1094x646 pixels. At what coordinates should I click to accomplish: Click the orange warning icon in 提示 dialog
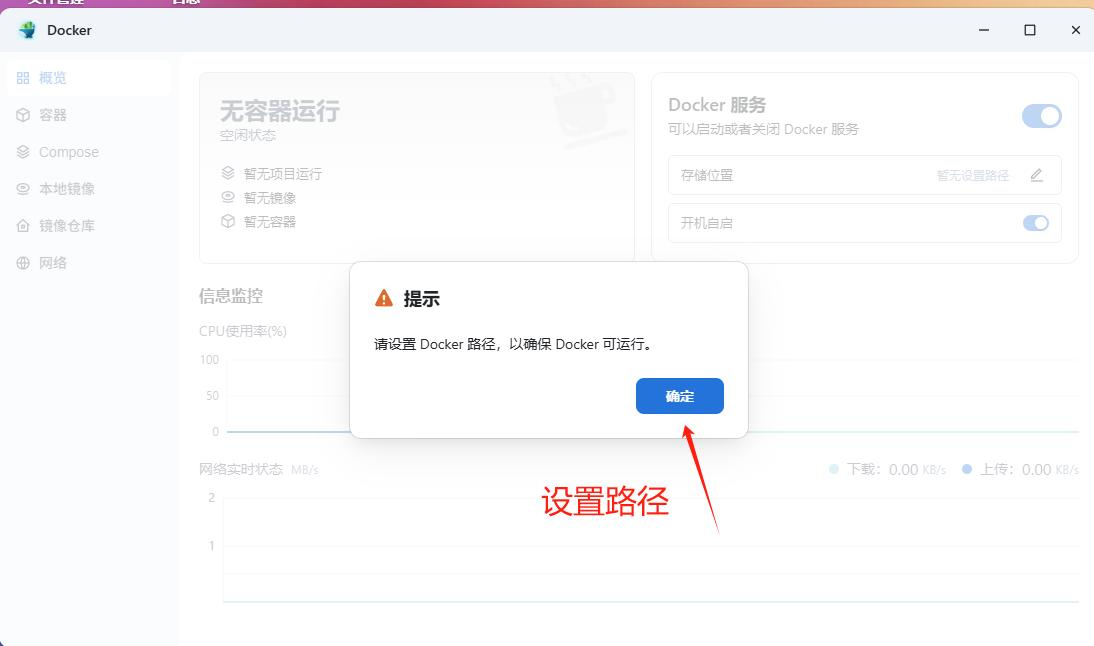[384, 299]
